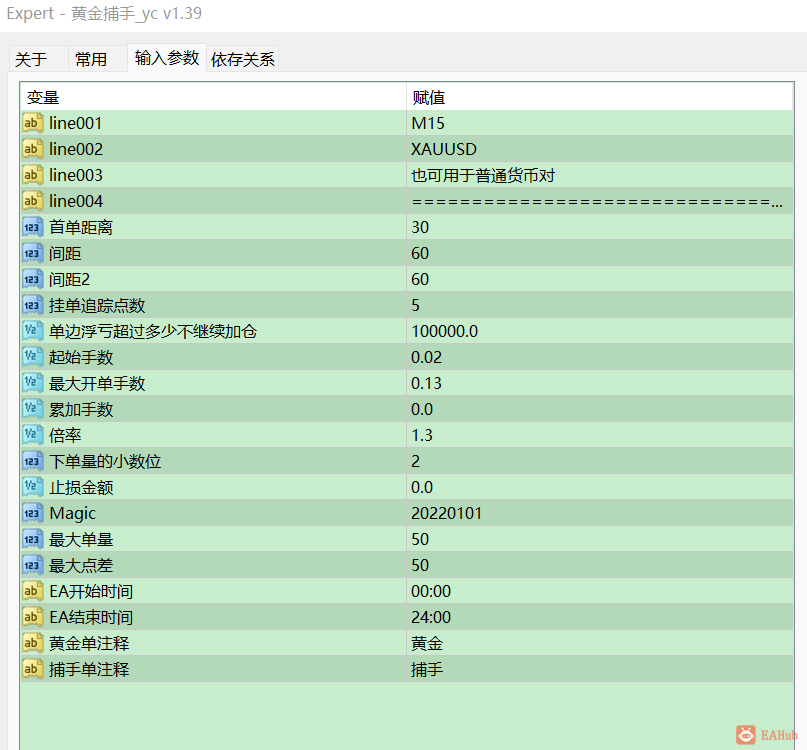The height and width of the screenshot is (750, 807).
Task: Select the 也可用于普通货币对 value cell
Action: pyautogui.click(x=600, y=175)
